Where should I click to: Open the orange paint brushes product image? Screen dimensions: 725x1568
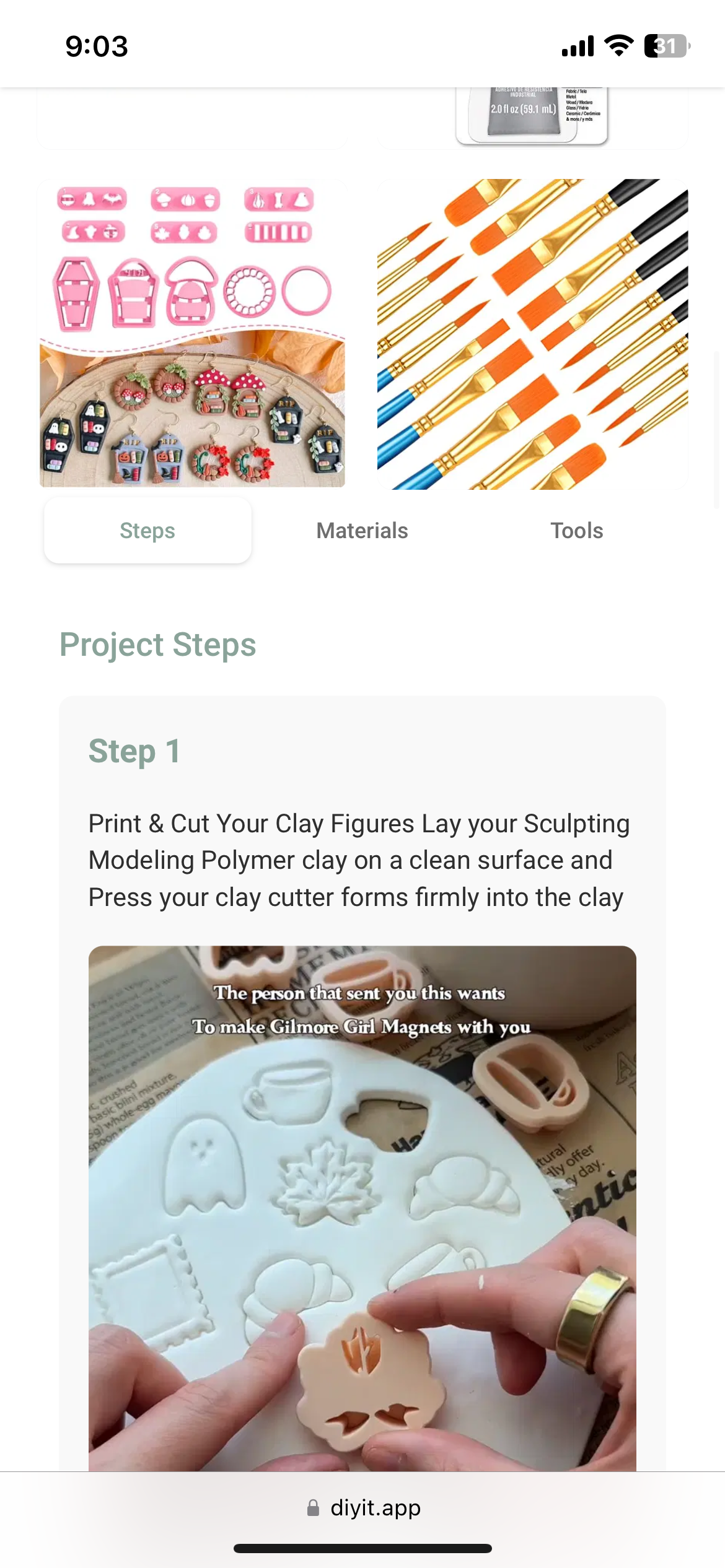532,334
